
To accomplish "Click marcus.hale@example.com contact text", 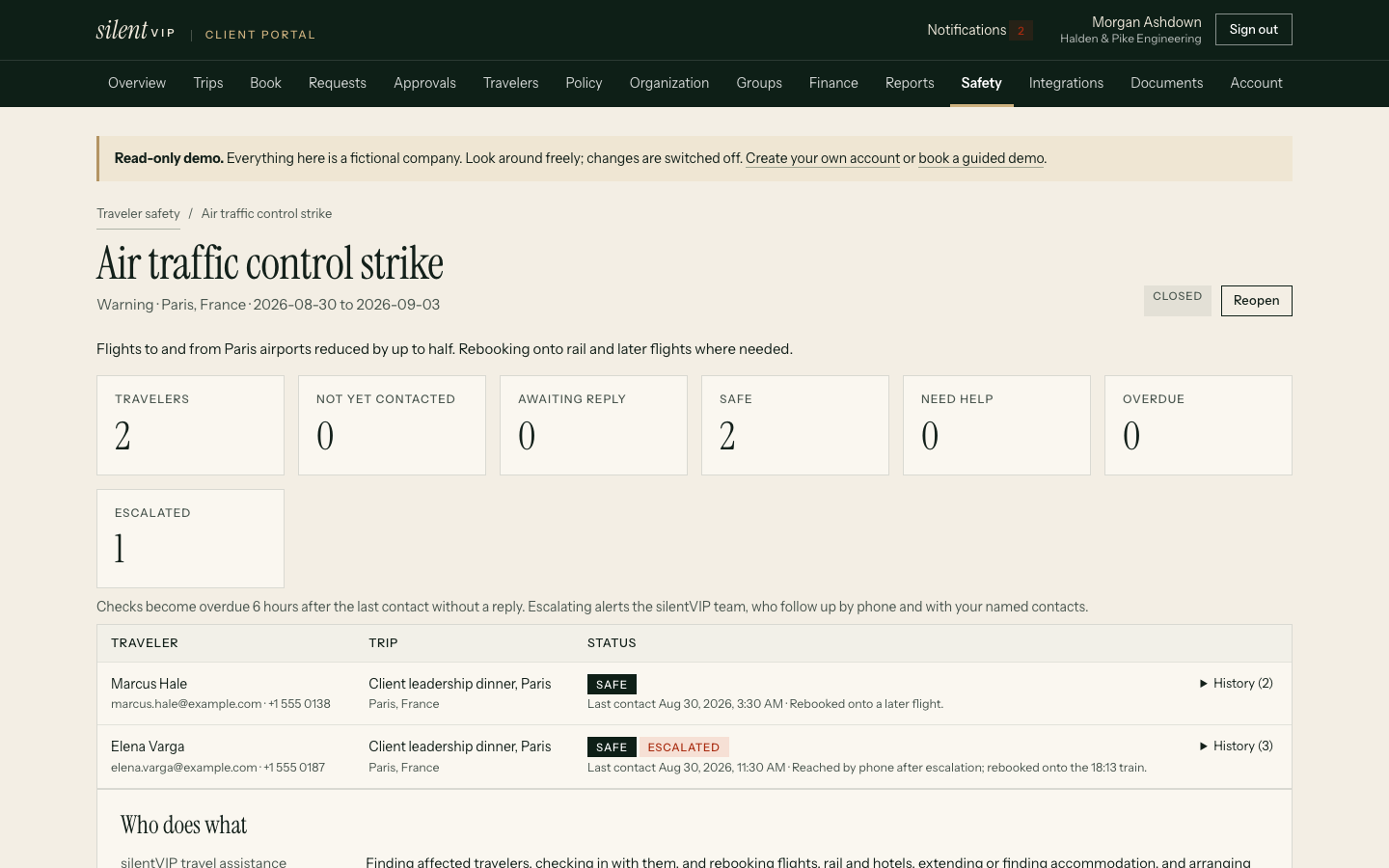I will [186, 704].
